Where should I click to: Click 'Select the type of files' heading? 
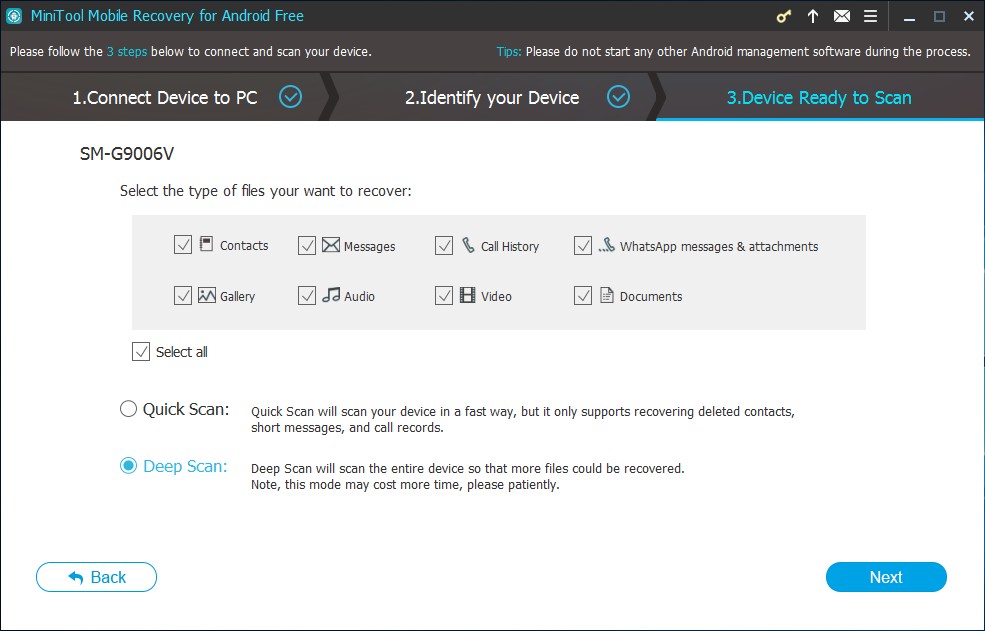(266, 191)
